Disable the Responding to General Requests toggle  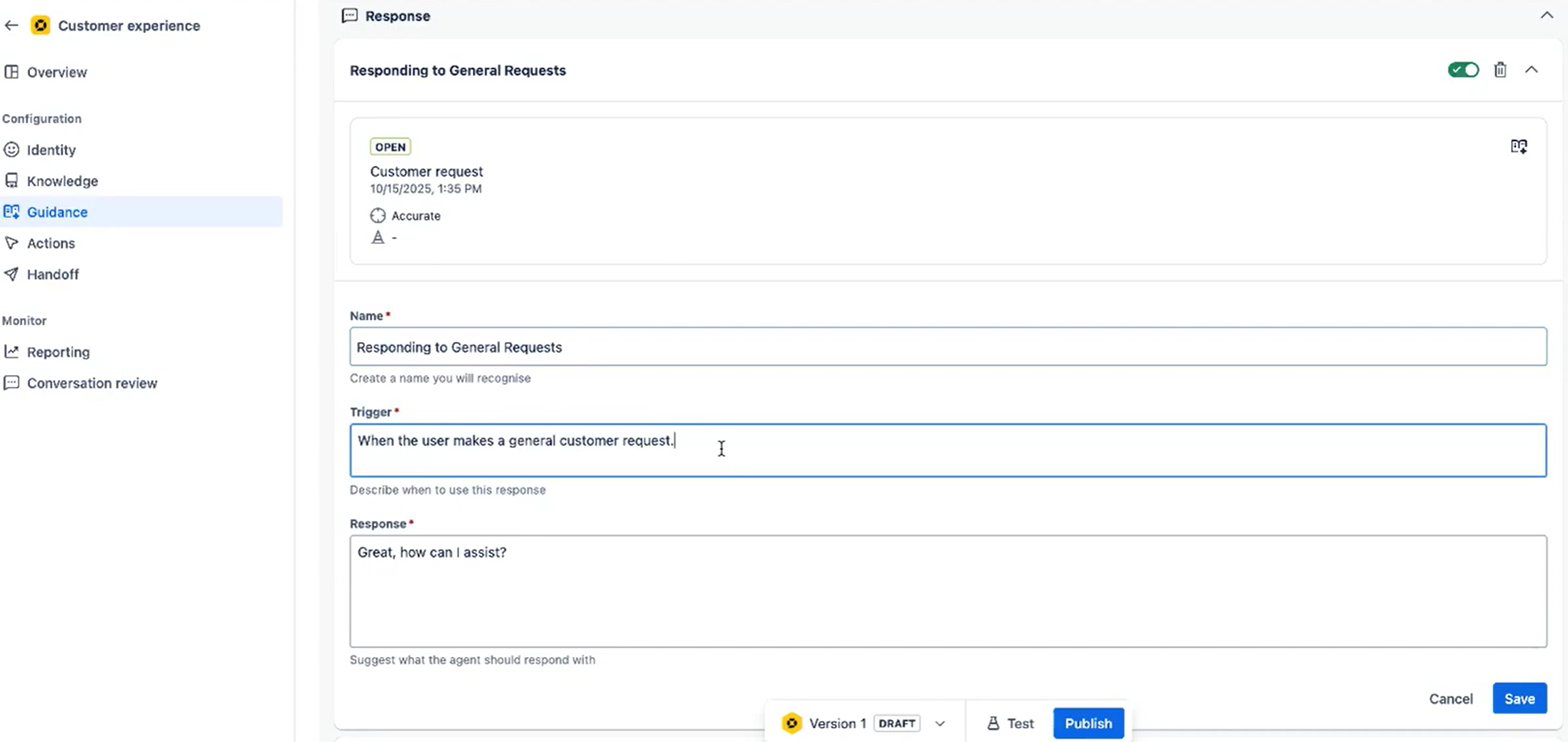pos(1463,70)
